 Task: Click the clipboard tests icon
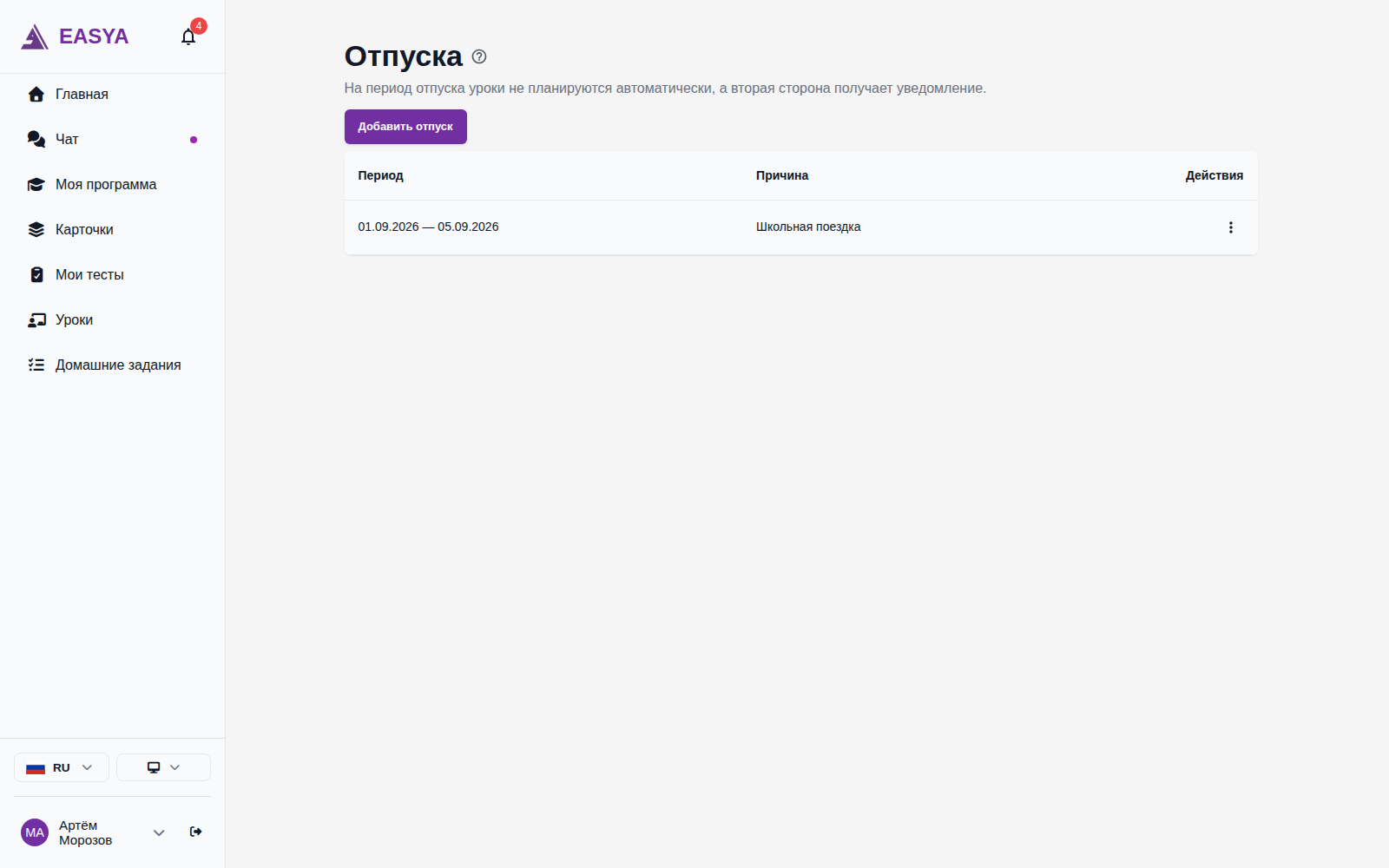(x=36, y=274)
